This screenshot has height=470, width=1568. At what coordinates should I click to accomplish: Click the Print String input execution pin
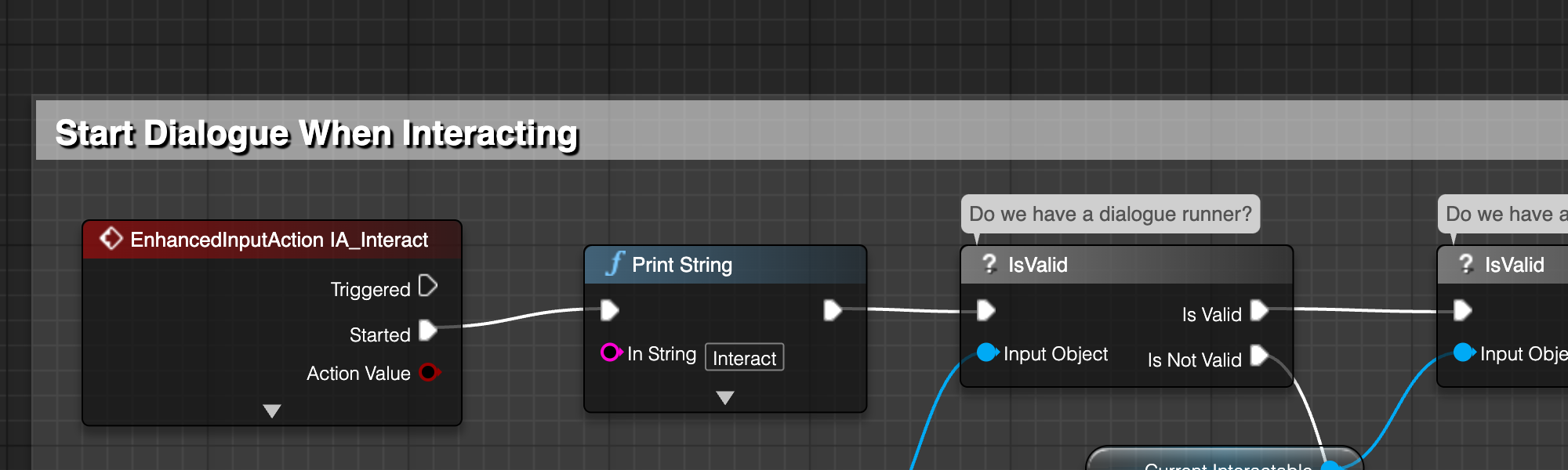point(610,310)
